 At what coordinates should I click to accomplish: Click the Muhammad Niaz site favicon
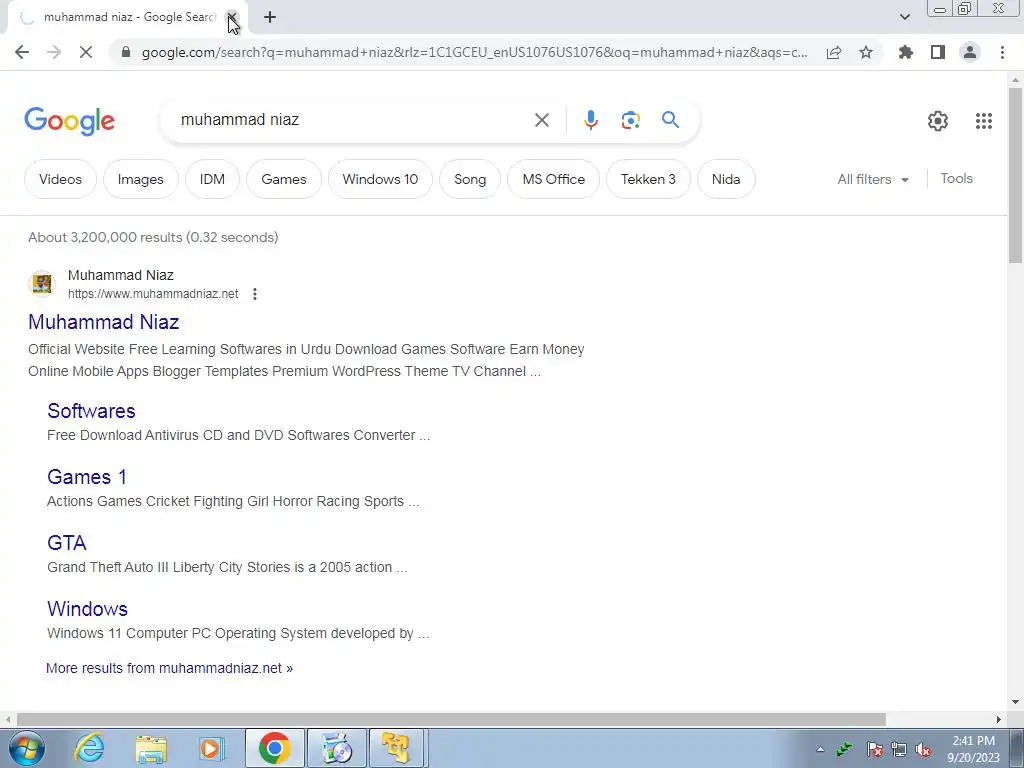click(42, 284)
